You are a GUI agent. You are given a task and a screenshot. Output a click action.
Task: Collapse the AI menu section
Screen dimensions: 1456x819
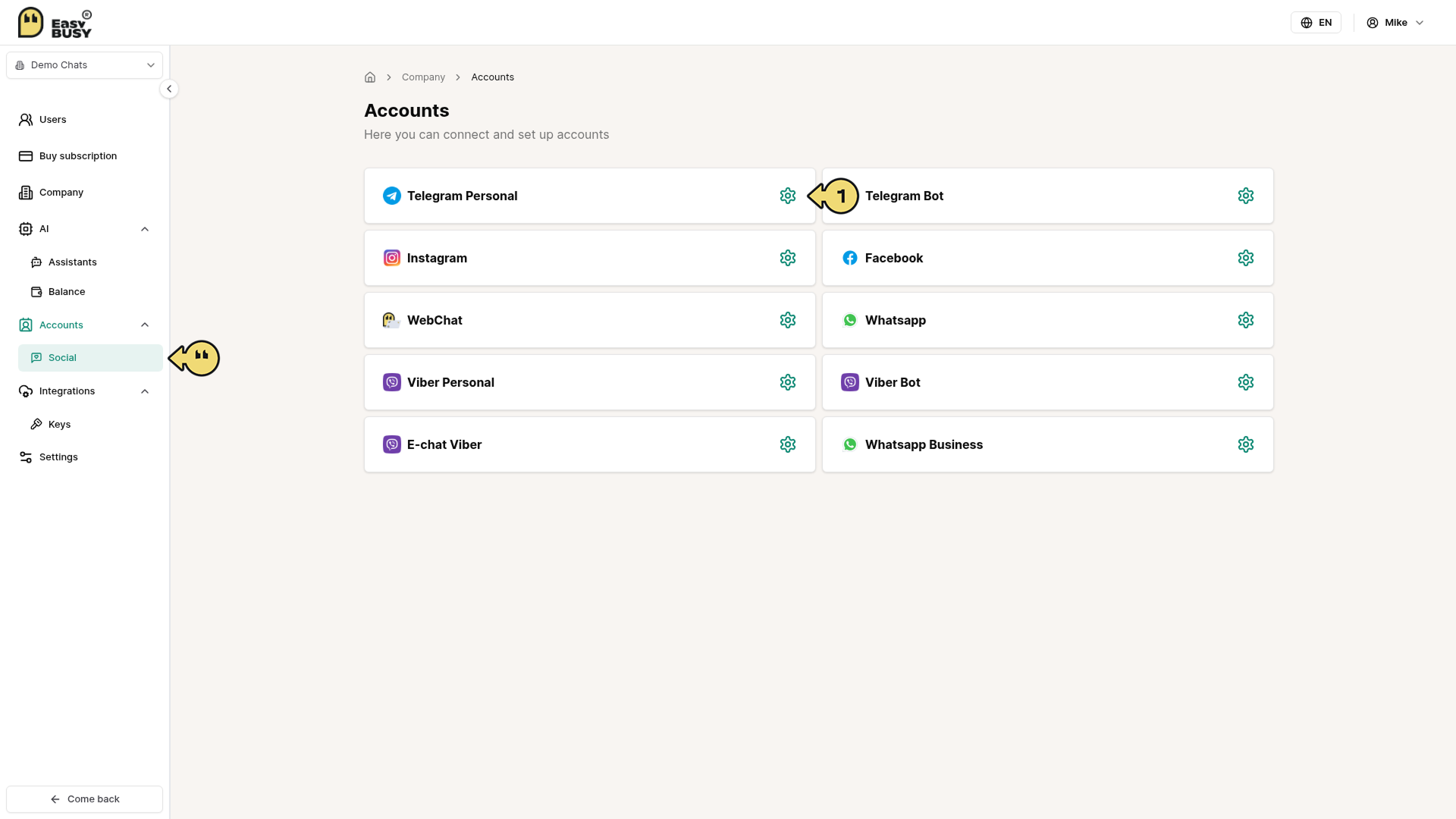coord(145,229)
